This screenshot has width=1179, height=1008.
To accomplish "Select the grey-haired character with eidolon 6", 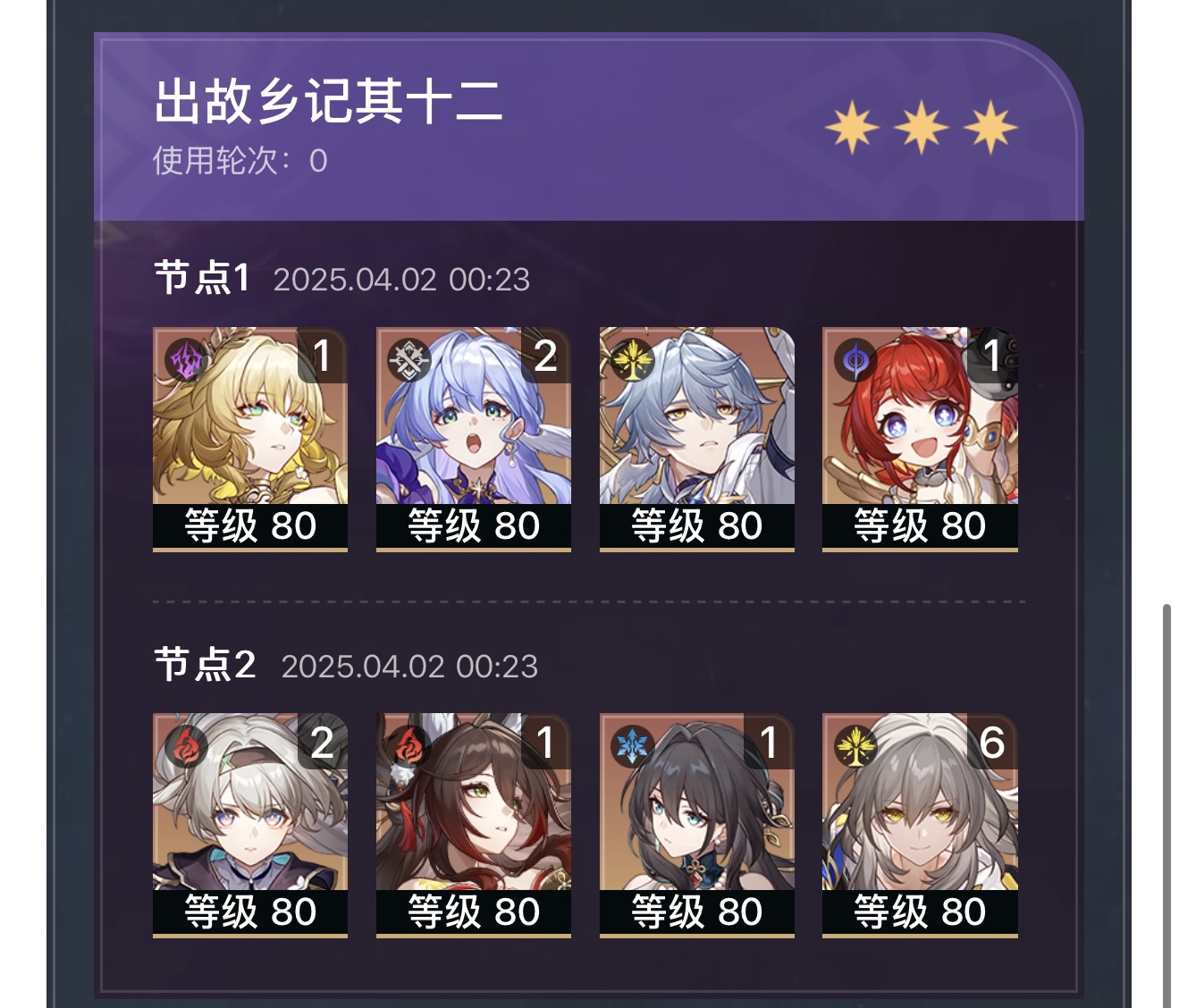I will point(920,826).
